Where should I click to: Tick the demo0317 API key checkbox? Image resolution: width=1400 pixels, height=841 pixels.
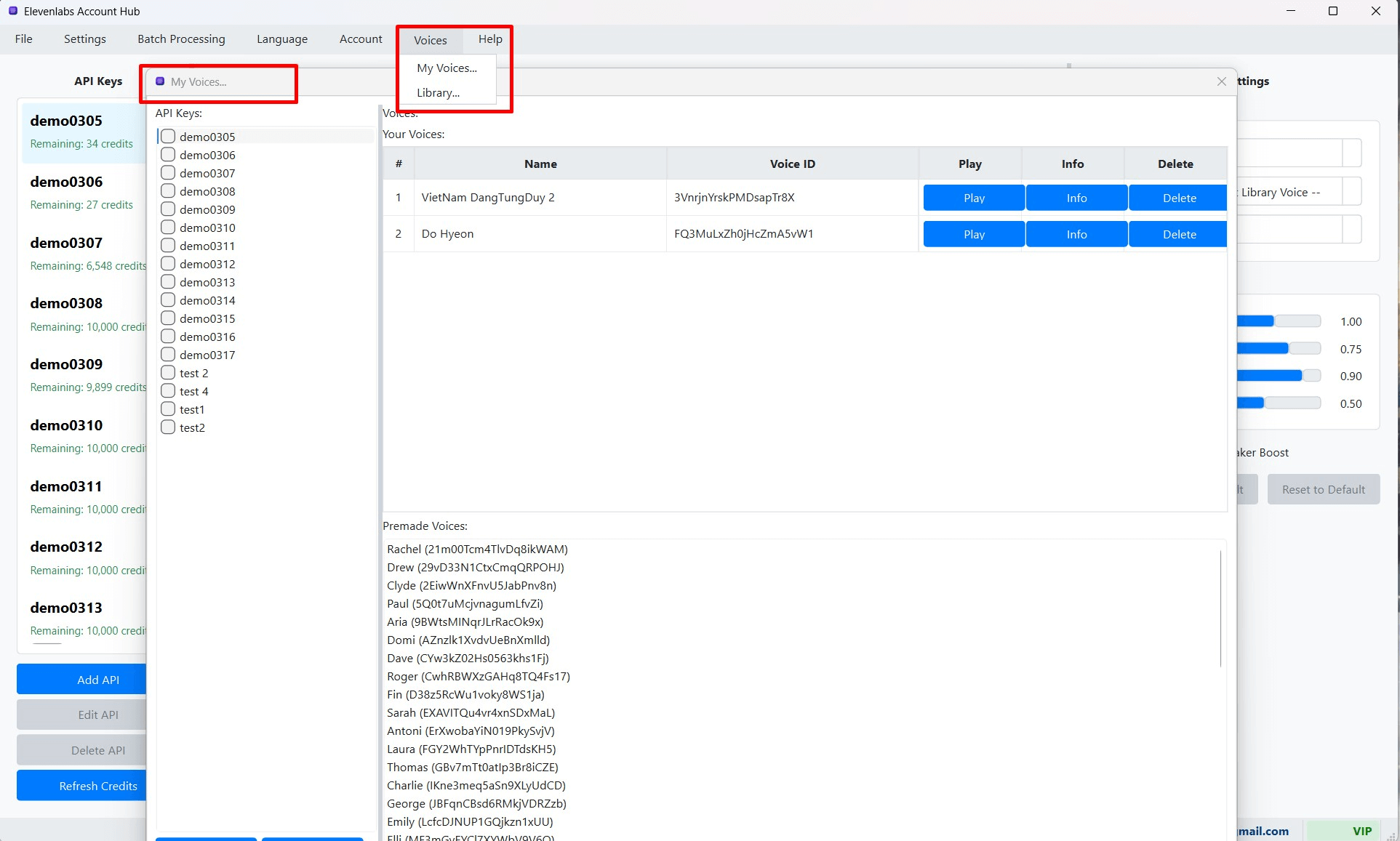pos(168,355)
